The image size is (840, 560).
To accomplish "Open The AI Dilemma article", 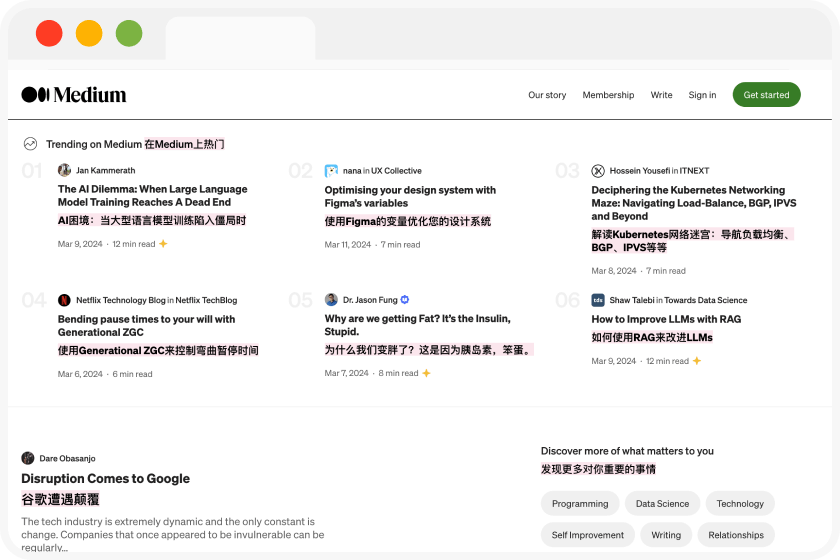I will pyautogui.click(x=153, y=196).
